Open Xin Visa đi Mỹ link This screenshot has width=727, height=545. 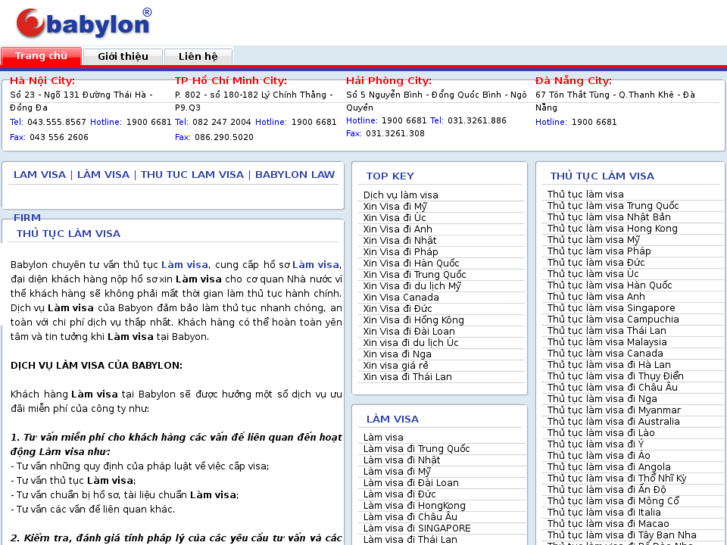(394, 206)
